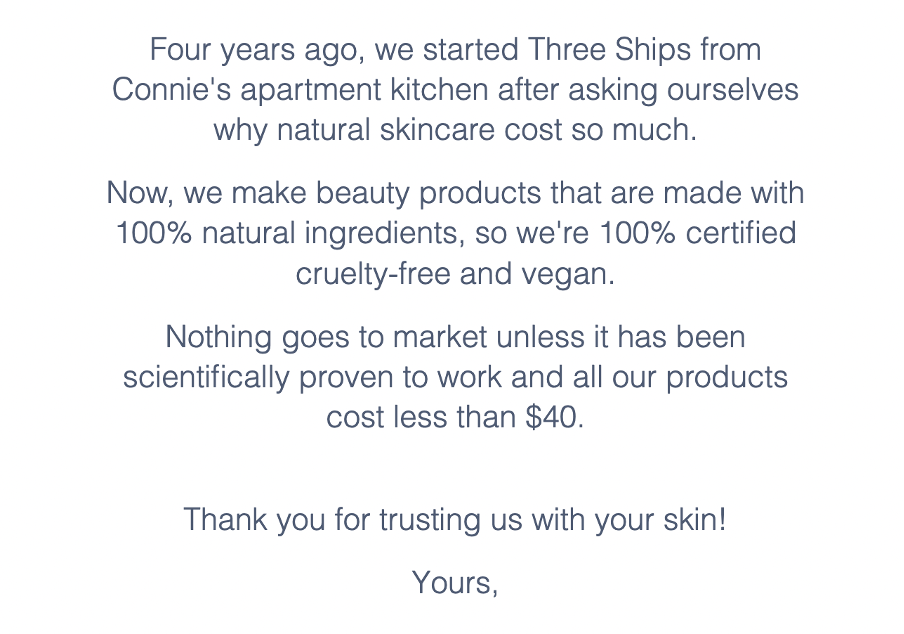
Task: Click the phrase "cruelty-free"
Action: click(373, 273)
